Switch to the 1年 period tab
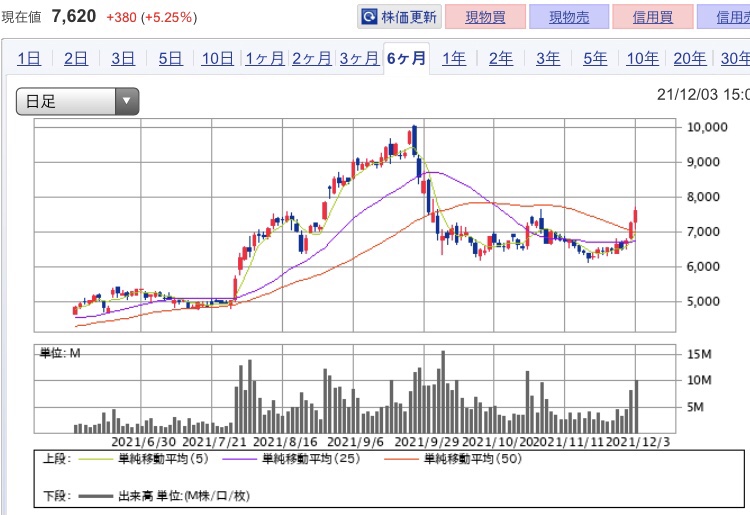This screenshot has height=515, width=750. tap(454, 59)
